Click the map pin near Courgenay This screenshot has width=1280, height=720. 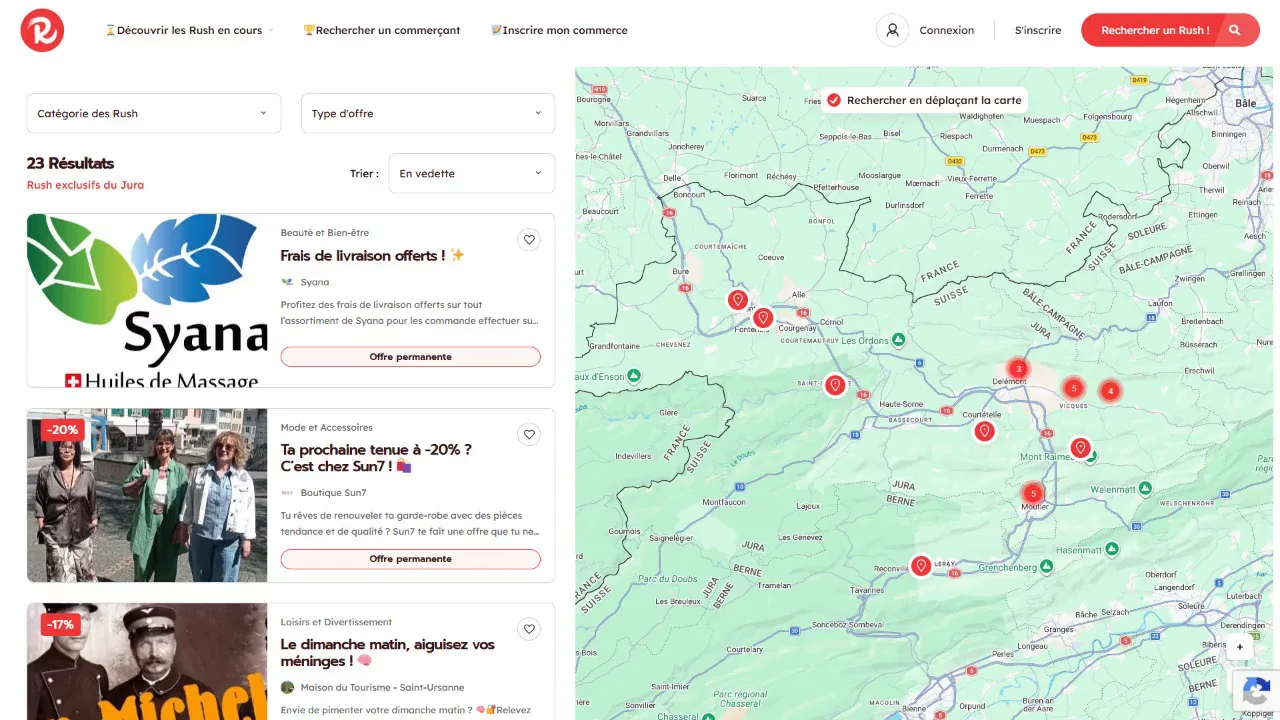763,318
